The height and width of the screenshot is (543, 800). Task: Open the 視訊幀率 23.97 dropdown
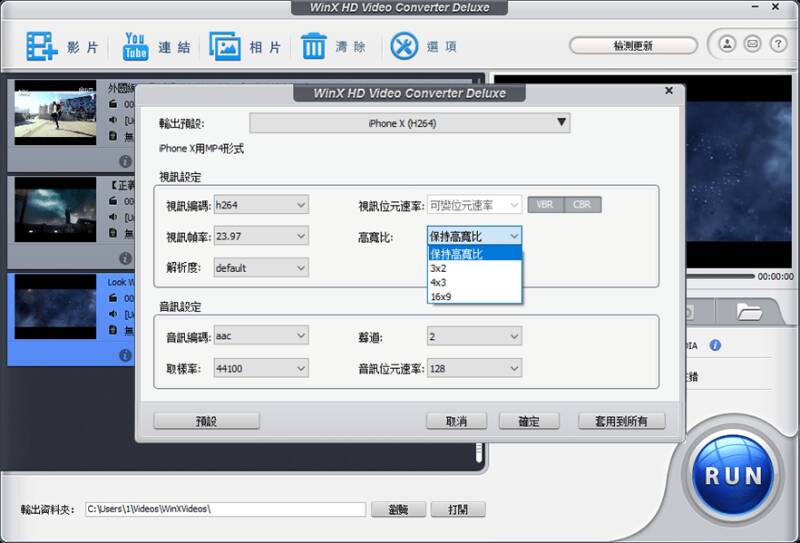[x=261, y=236]
